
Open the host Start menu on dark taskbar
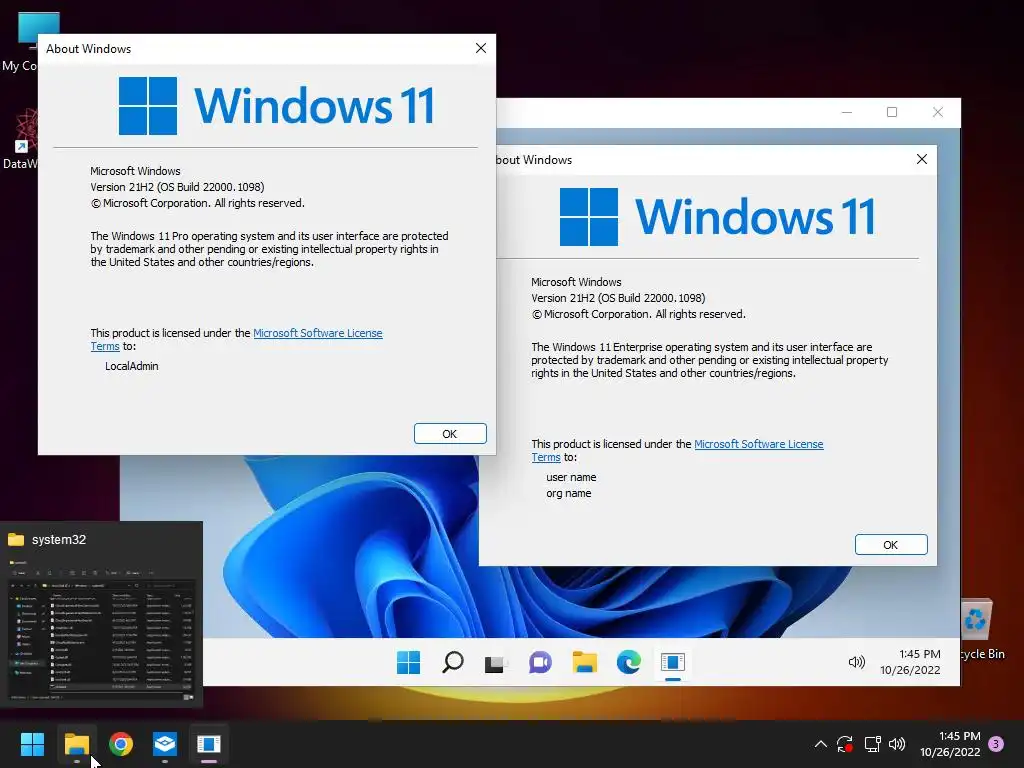tap(32, 744)
